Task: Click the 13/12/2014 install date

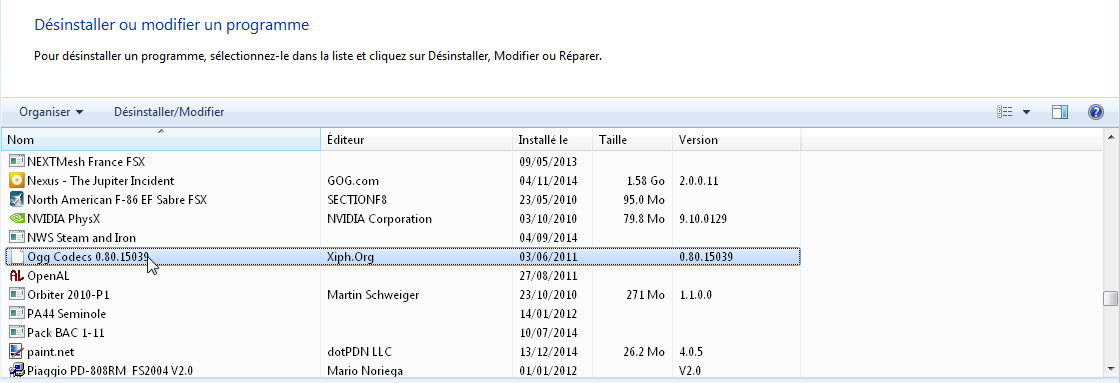Action: coord(548,352)
